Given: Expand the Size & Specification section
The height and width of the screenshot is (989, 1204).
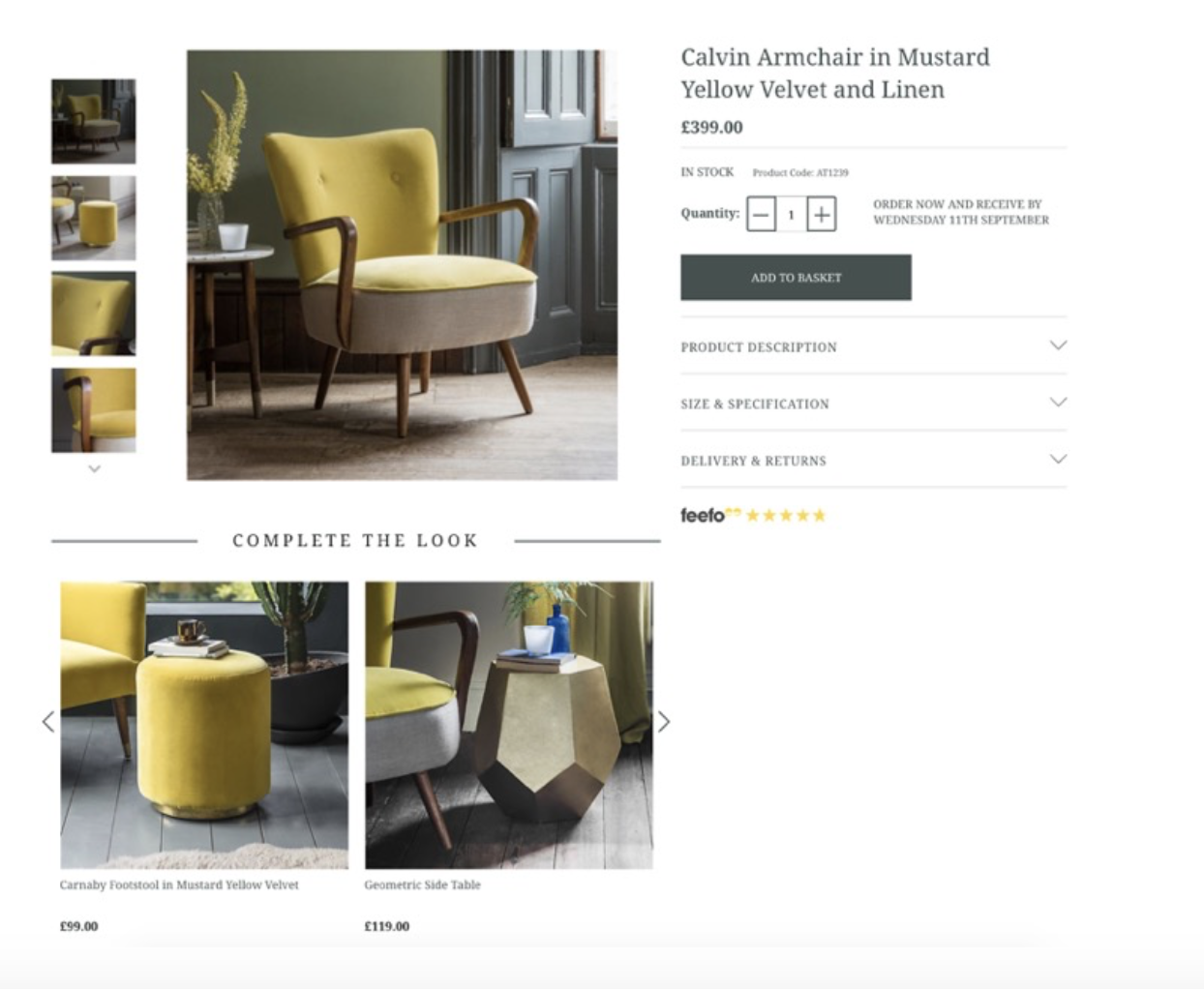Looking at the screenshot, I should pyautogui.click(x=873, y=404).
